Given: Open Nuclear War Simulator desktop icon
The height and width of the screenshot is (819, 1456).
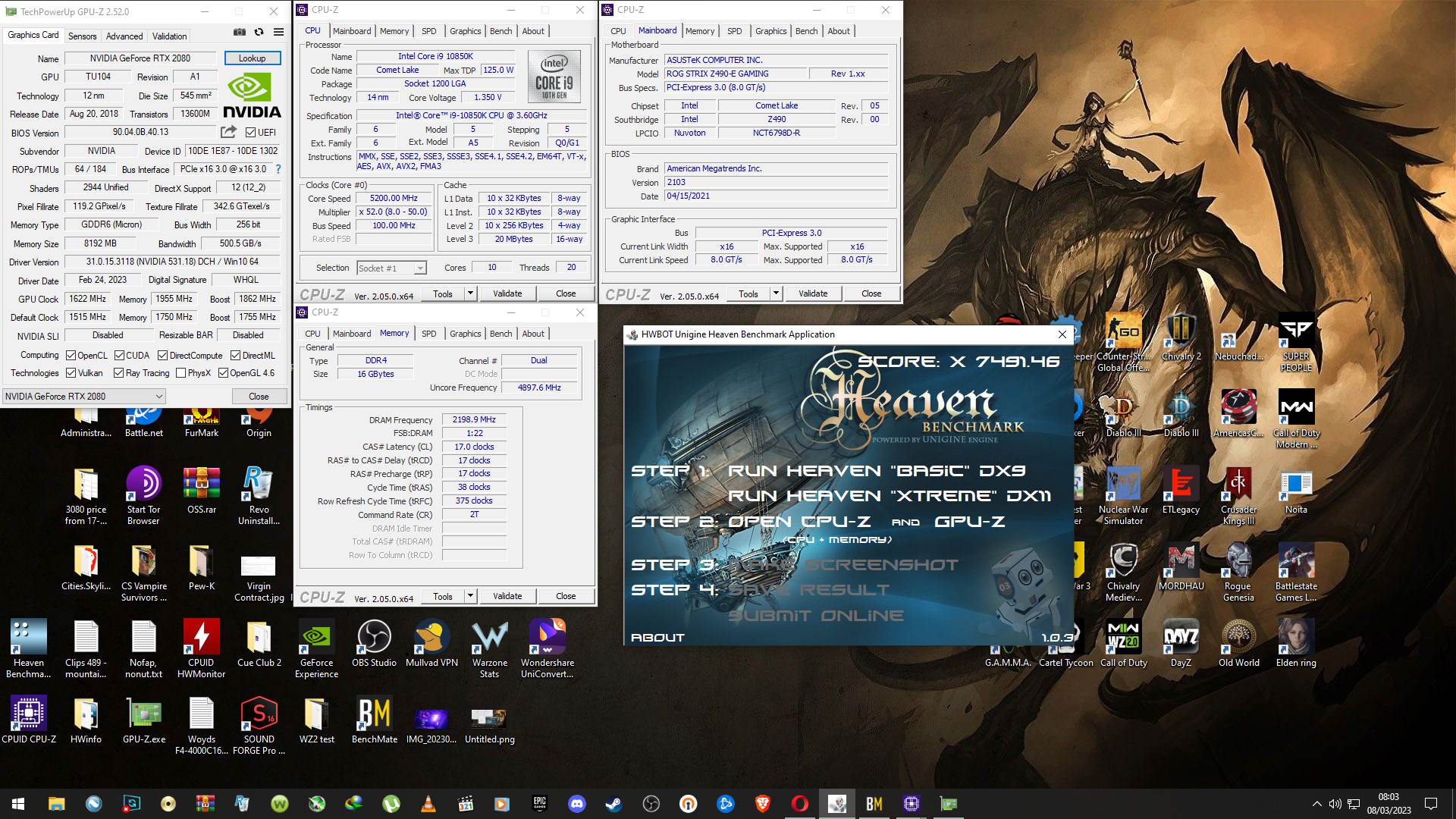Looking at the screenshot, I should [x=1123, y=495].
